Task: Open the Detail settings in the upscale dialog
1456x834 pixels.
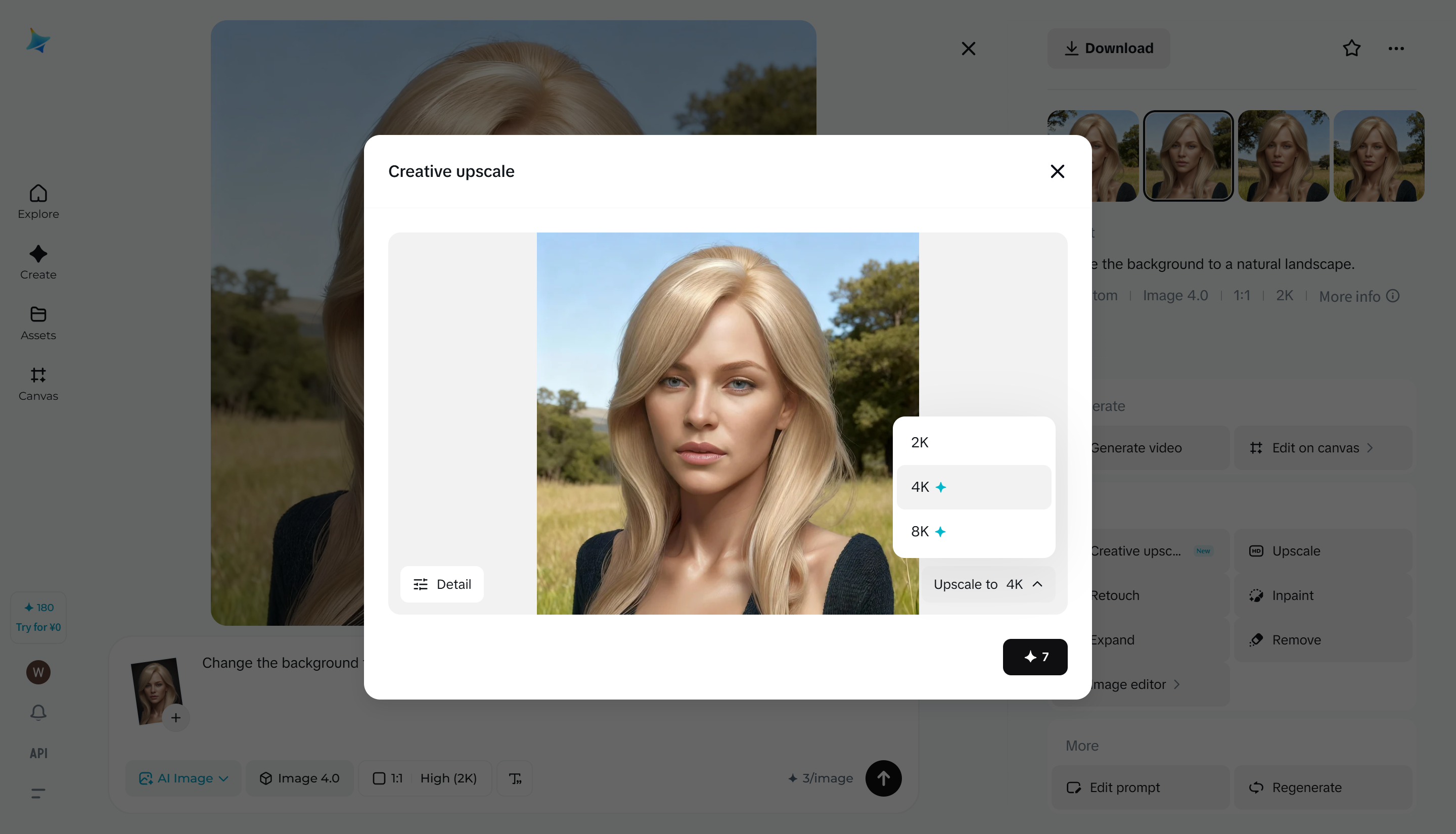Action: coord(442,584)
